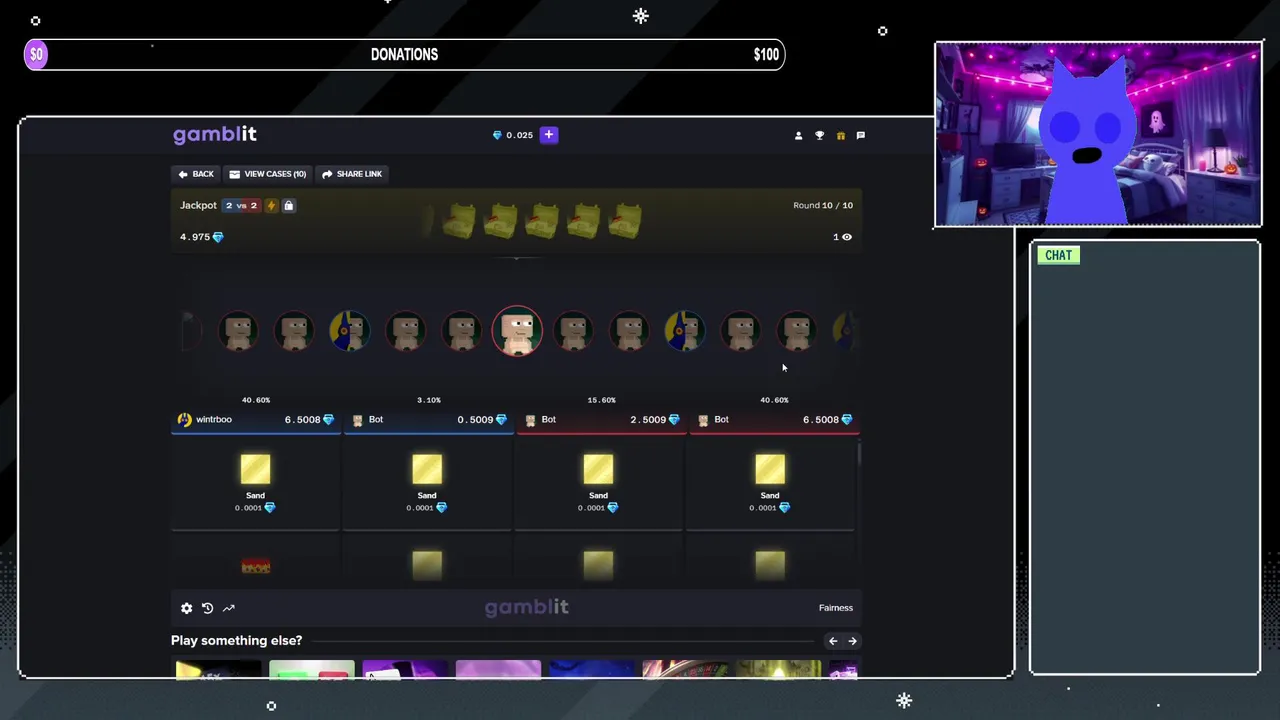Open the chat bubble icon in header

point(860,136)
